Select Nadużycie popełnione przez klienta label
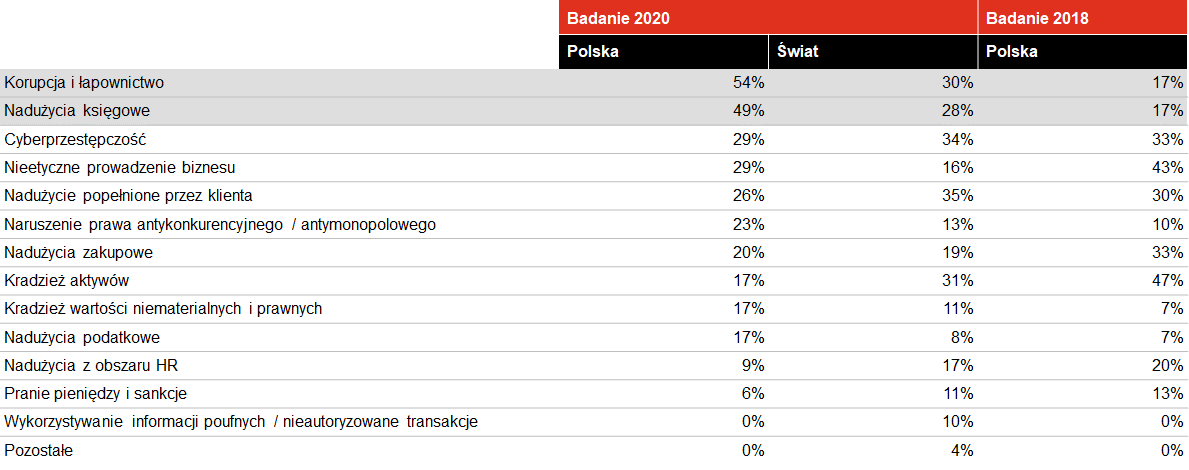This screenshot has height=470, width=1189. [128, 196]
